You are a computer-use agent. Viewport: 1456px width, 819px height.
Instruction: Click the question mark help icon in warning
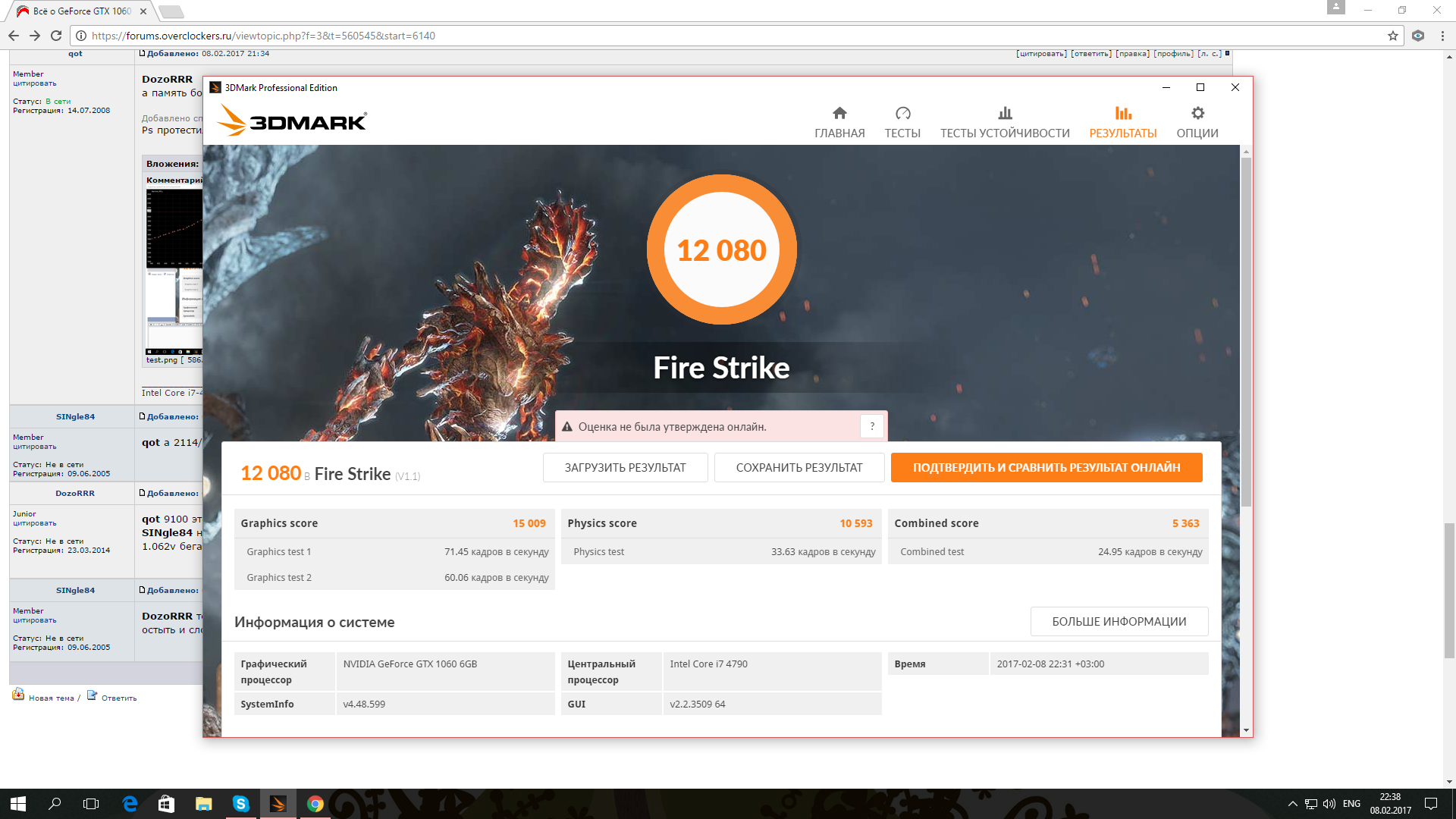(x=872, y=426)
